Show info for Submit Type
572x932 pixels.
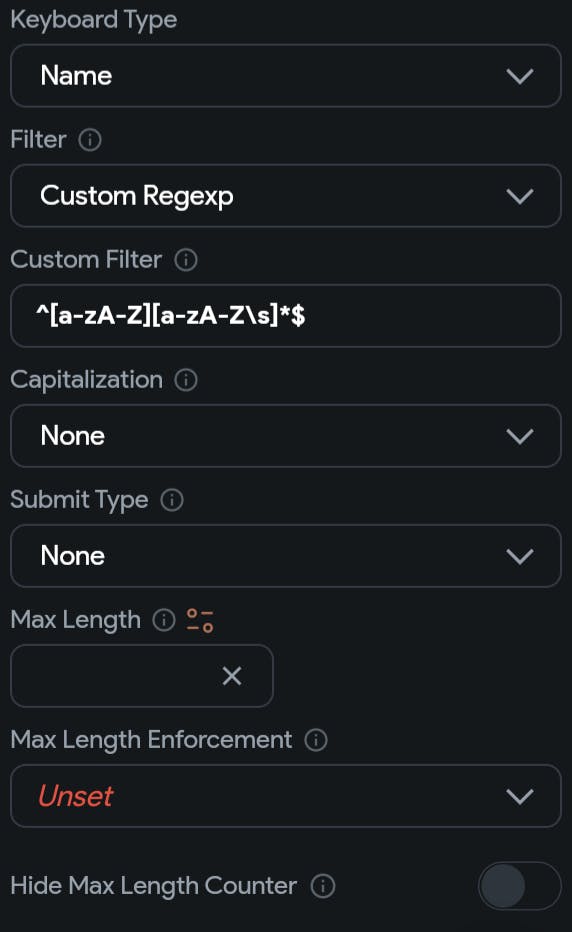pyautogui.click(x=172, y=500)
